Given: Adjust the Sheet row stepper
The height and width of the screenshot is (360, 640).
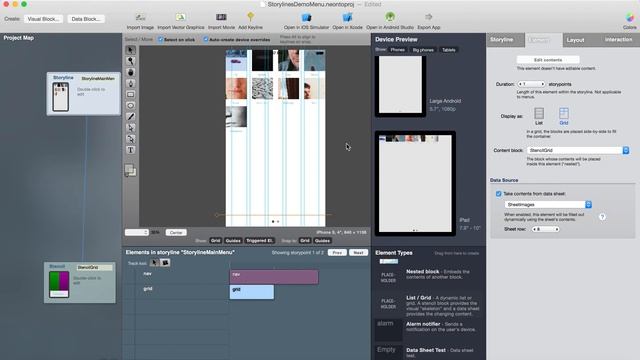Looking at the screenshot, I should [x=545, y=229].
